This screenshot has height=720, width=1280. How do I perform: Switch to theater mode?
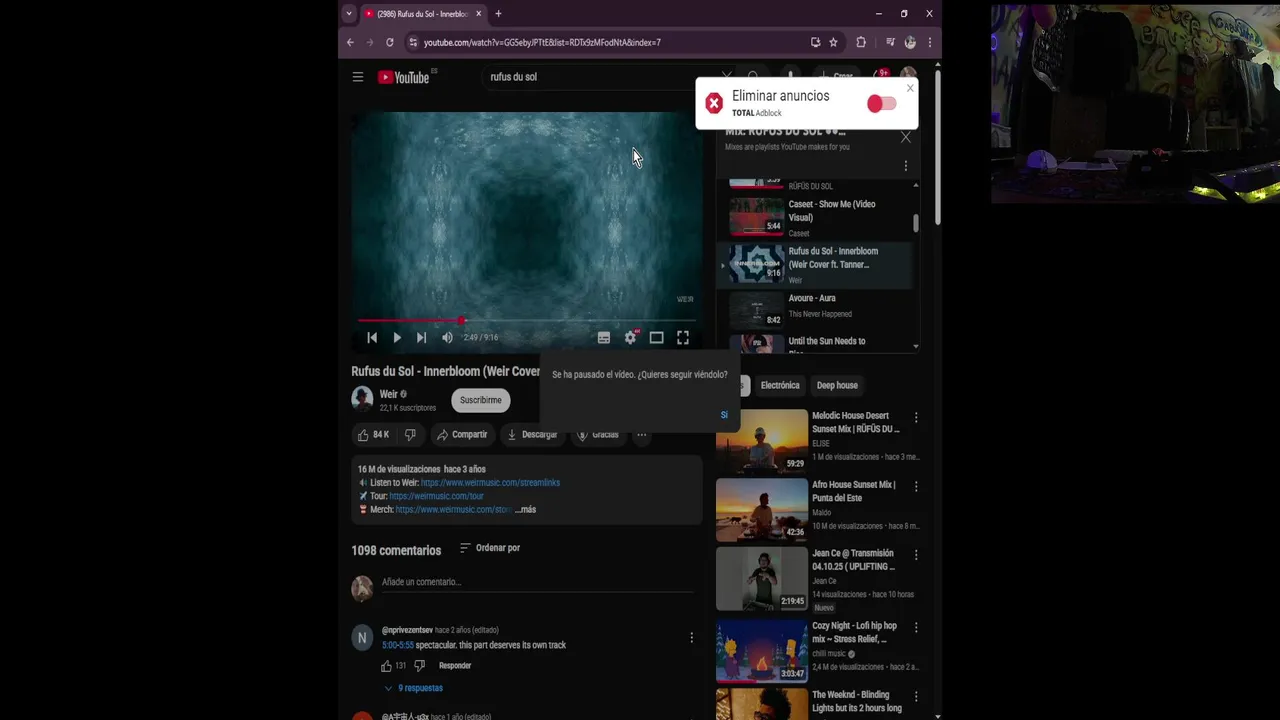[x=656, y=338]
